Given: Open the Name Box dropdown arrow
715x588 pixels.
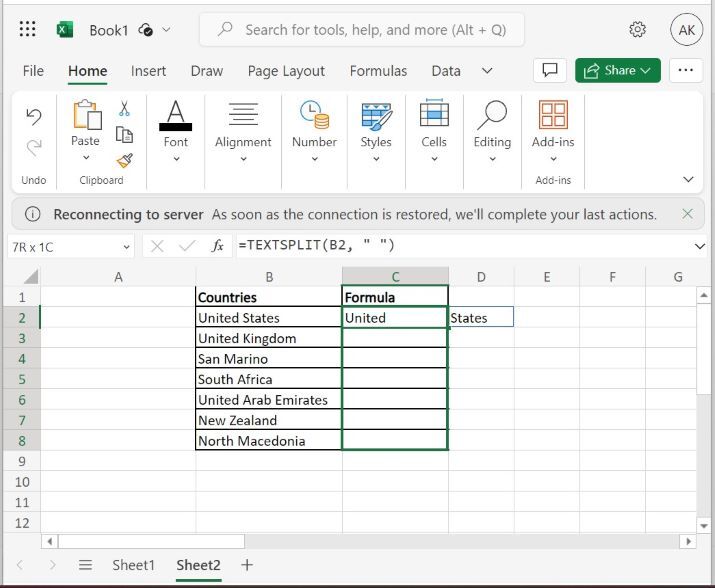Looking at the screenshot, I should tap(126, 247).
